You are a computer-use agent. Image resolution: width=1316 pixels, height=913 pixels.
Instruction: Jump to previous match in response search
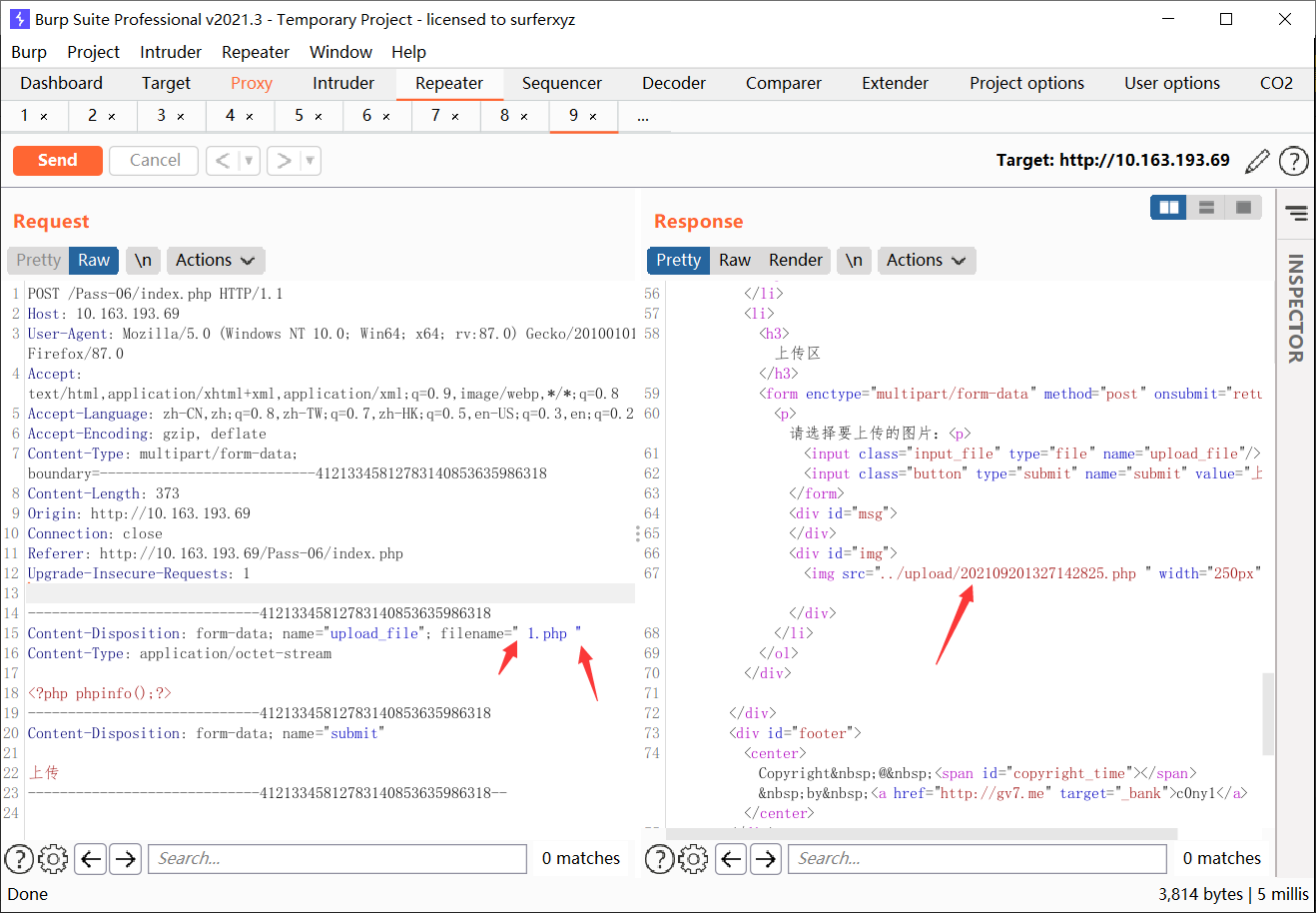coord(732,858)
